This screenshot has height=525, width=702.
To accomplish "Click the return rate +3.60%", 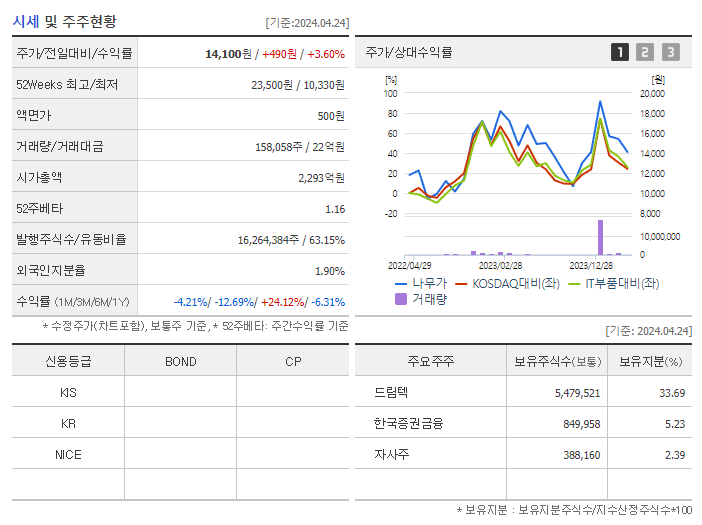I will point(326,54).
